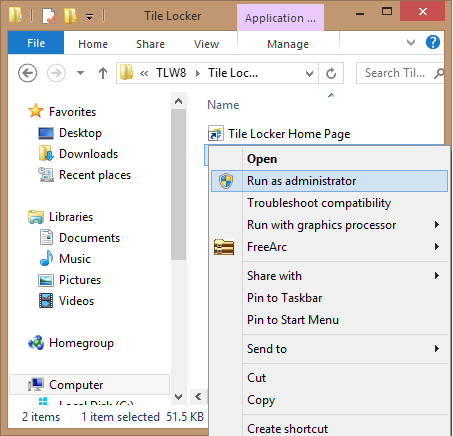453x436 pixels.
Task: Expand the arrow after TLW8 in the breadcrumb
Action: point(198,73)
